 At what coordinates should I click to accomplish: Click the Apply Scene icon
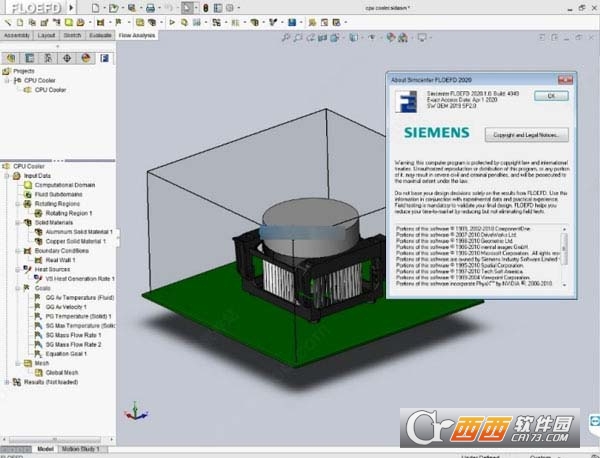[403, 37]
